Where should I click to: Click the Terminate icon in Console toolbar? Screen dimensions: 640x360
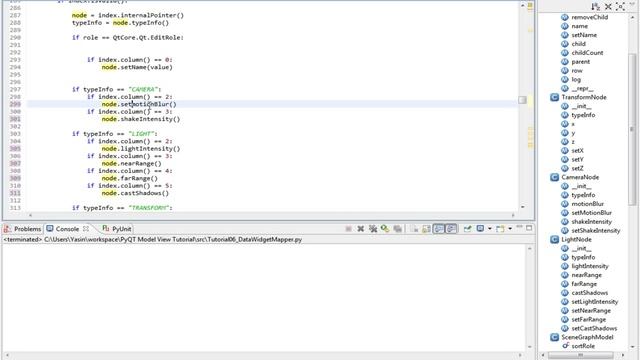point(348,229)
